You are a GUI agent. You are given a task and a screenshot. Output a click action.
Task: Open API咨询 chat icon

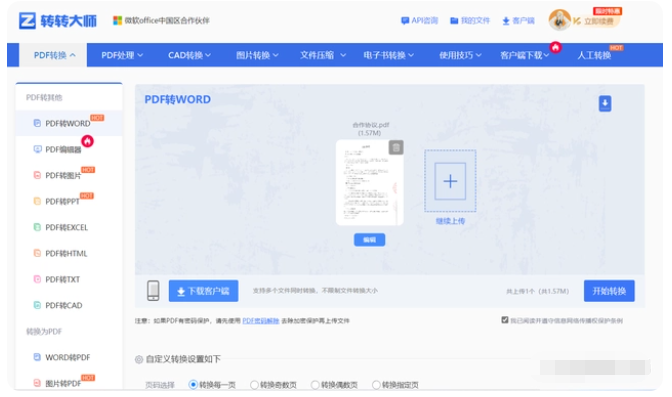pos(405,21)
